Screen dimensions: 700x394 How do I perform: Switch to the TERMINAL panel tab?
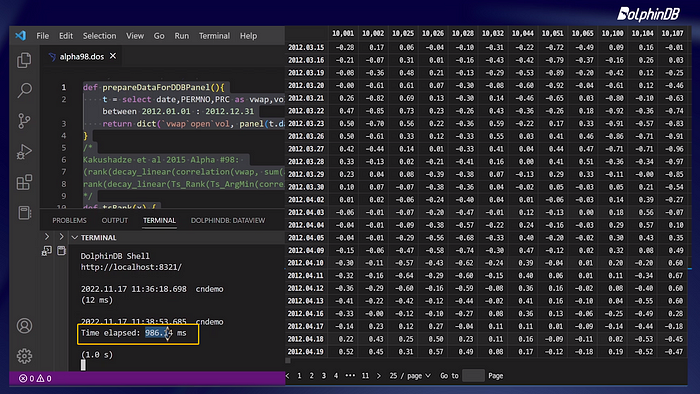click(x=159, y=220)
